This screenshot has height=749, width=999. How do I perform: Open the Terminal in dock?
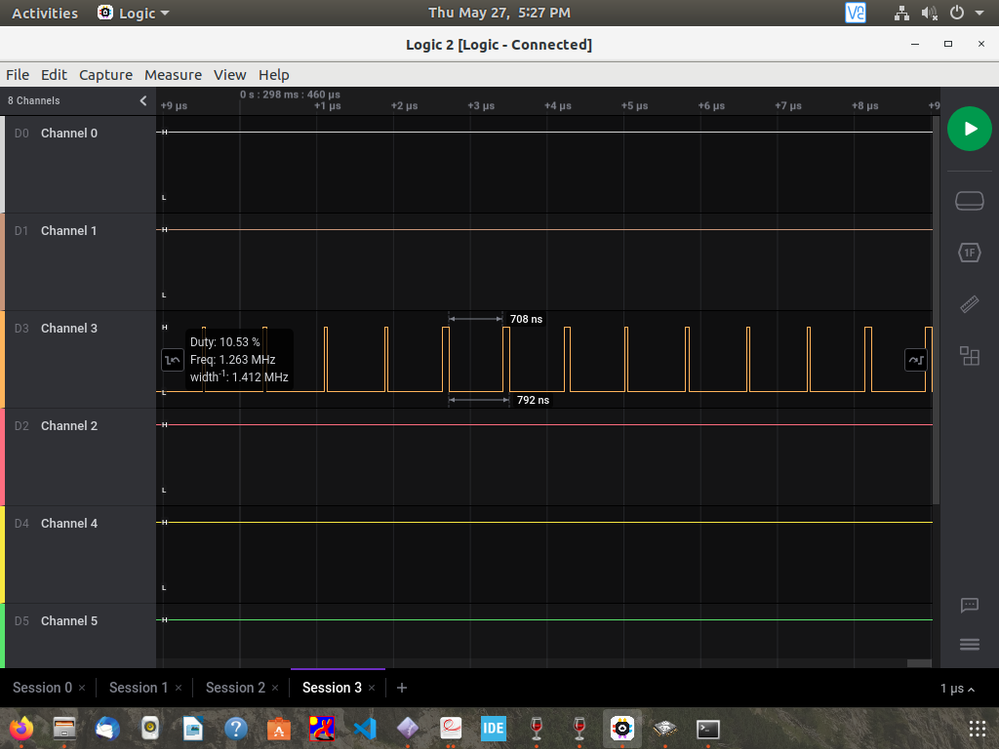click(x=708, y=729)
